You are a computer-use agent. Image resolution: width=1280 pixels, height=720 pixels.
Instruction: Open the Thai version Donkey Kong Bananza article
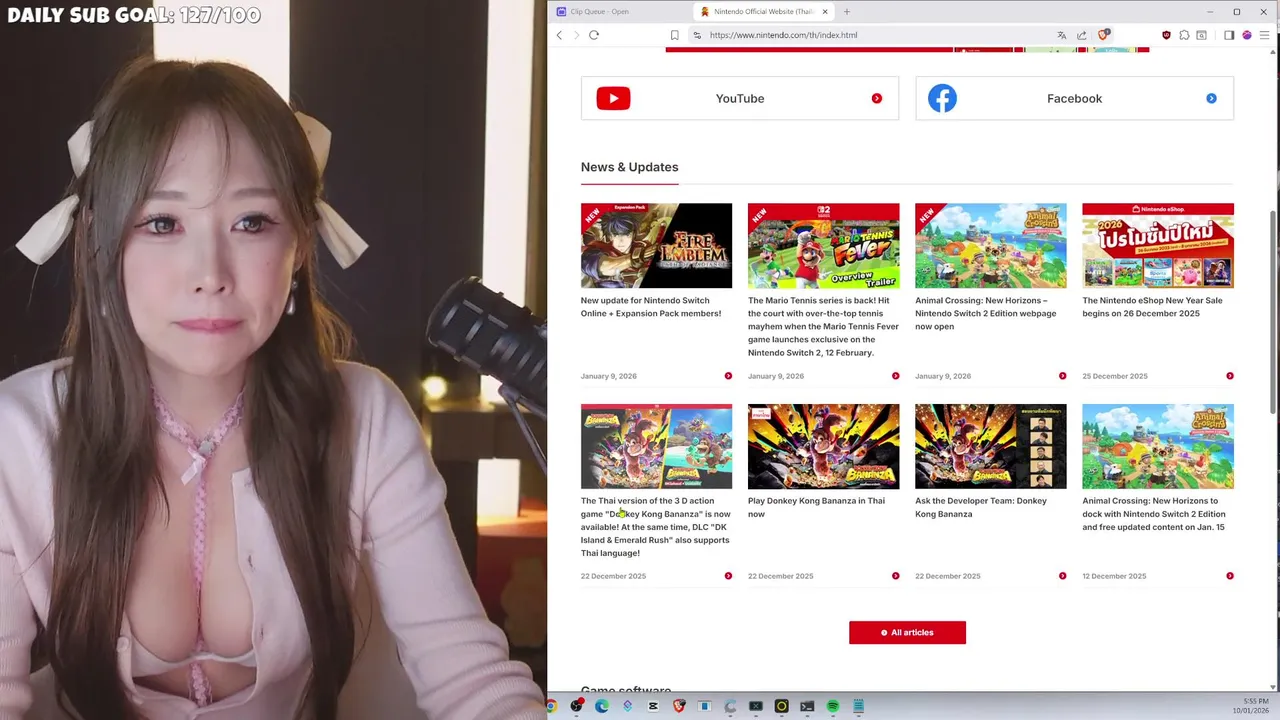[656, 527]
